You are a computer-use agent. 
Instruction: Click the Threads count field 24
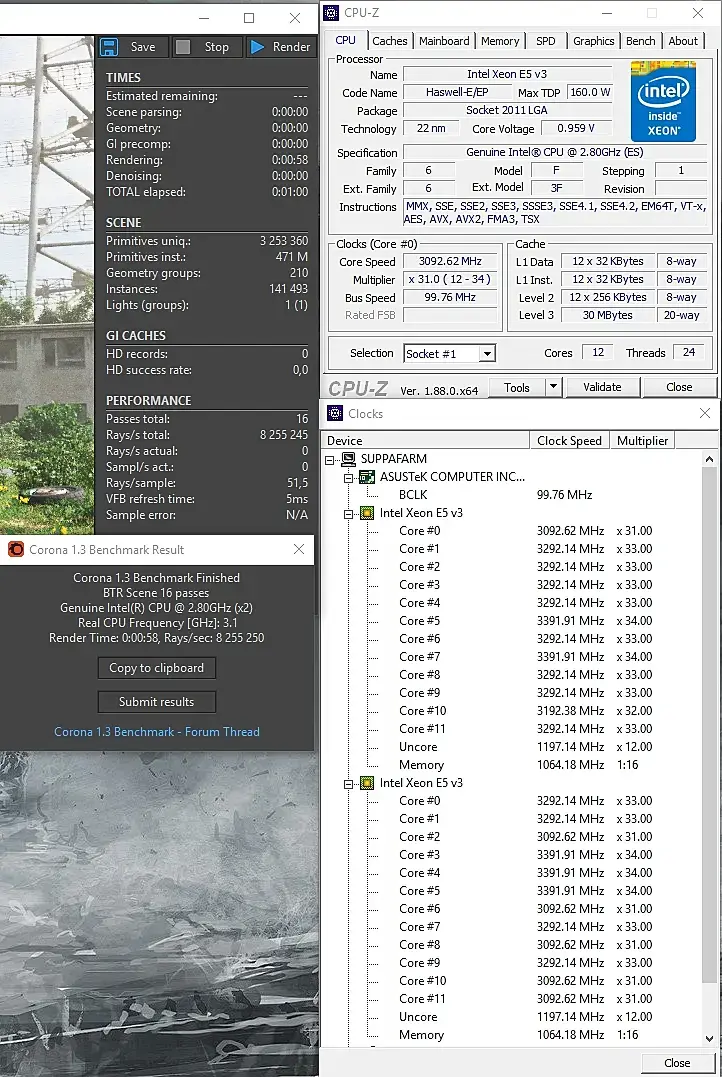pos(689,352)
